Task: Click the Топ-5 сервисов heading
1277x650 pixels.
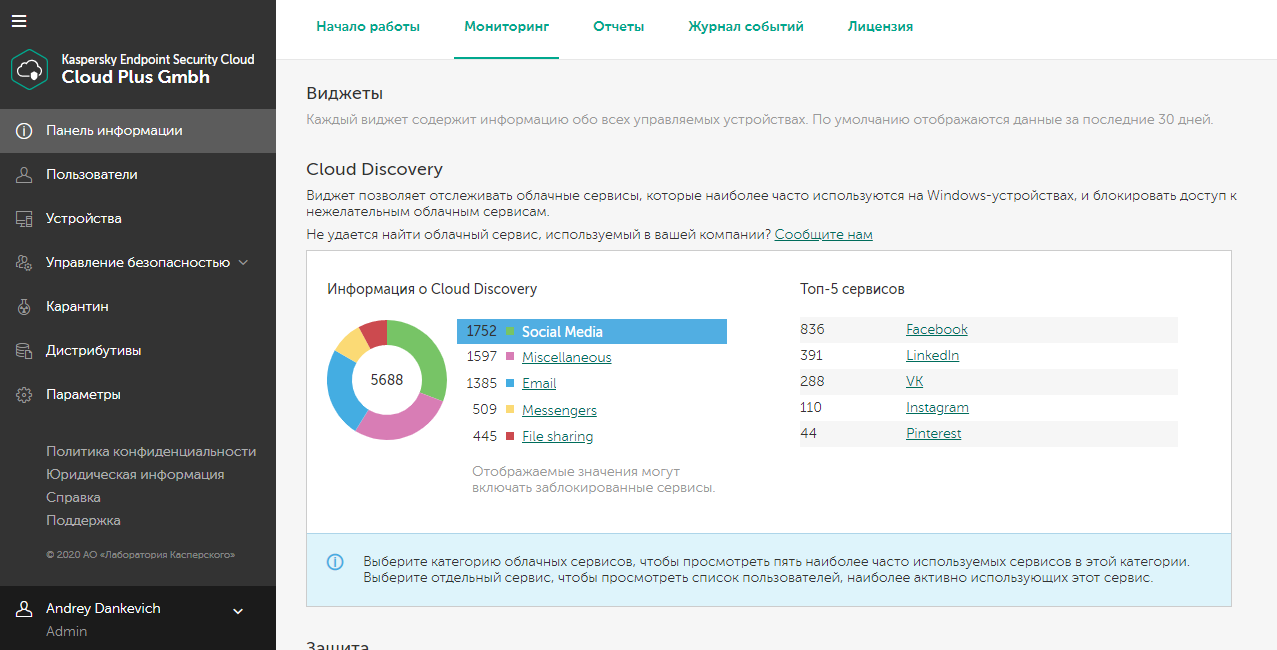Action: pos(852,289)
